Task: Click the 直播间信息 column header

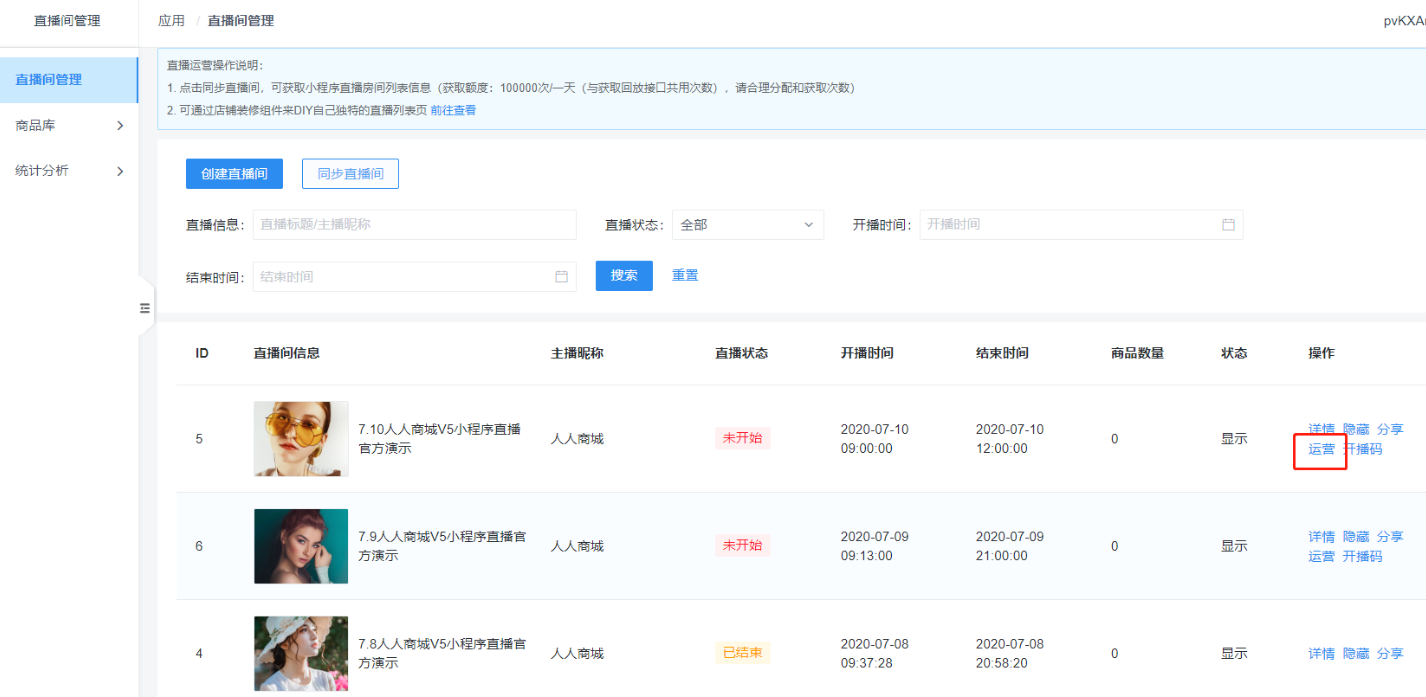Action: [x=287, y=353]
